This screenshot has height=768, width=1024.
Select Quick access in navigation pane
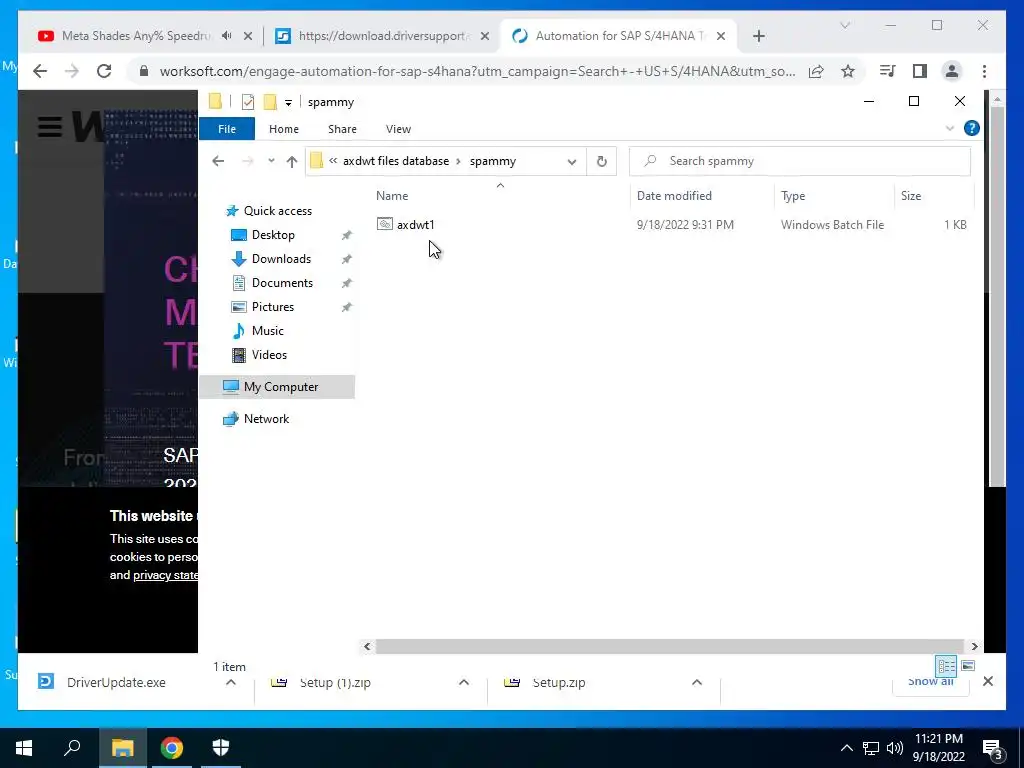pos(278,211)
